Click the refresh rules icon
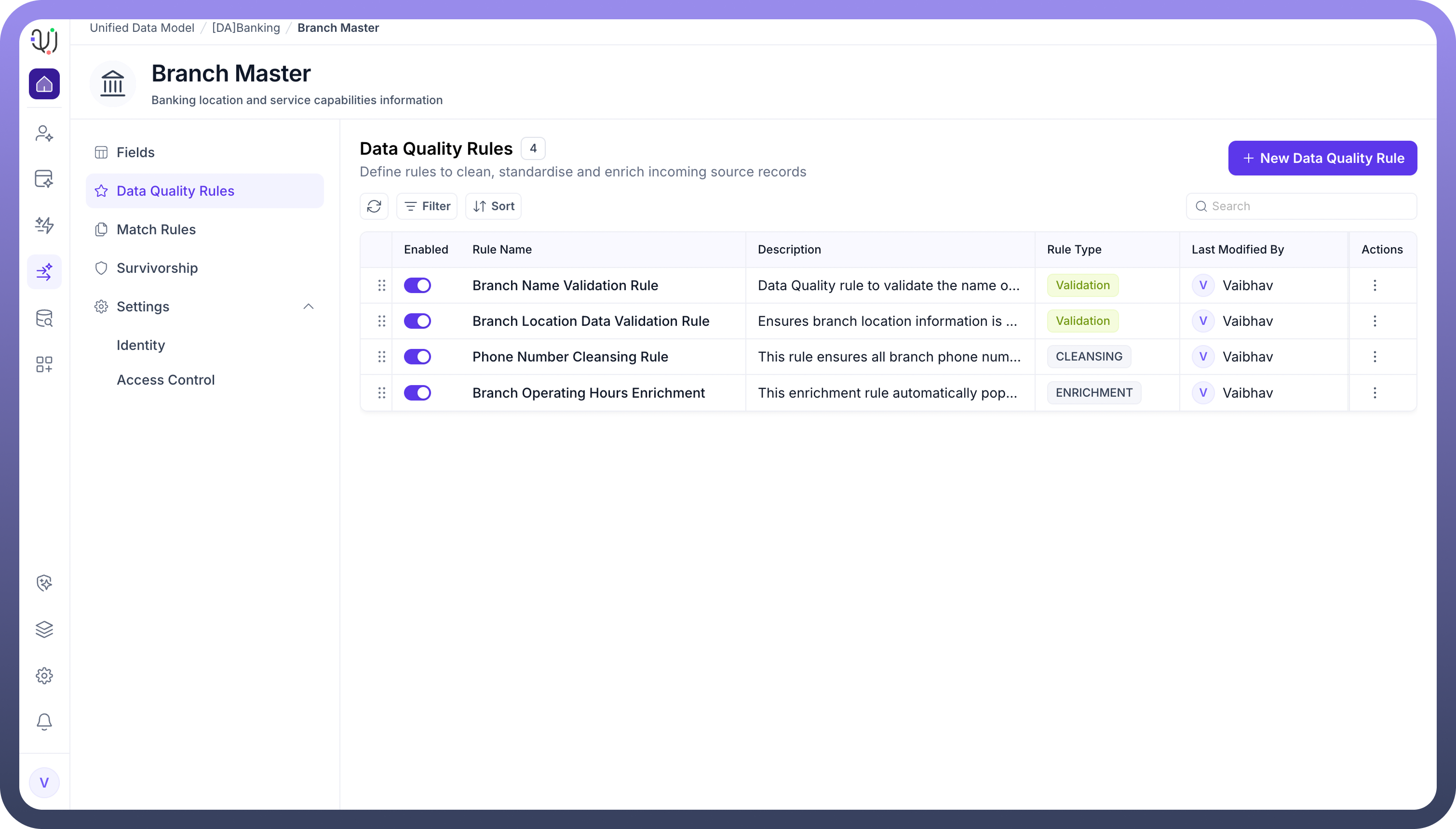Screen dimensions: 1456x829 tap(374, 206)
